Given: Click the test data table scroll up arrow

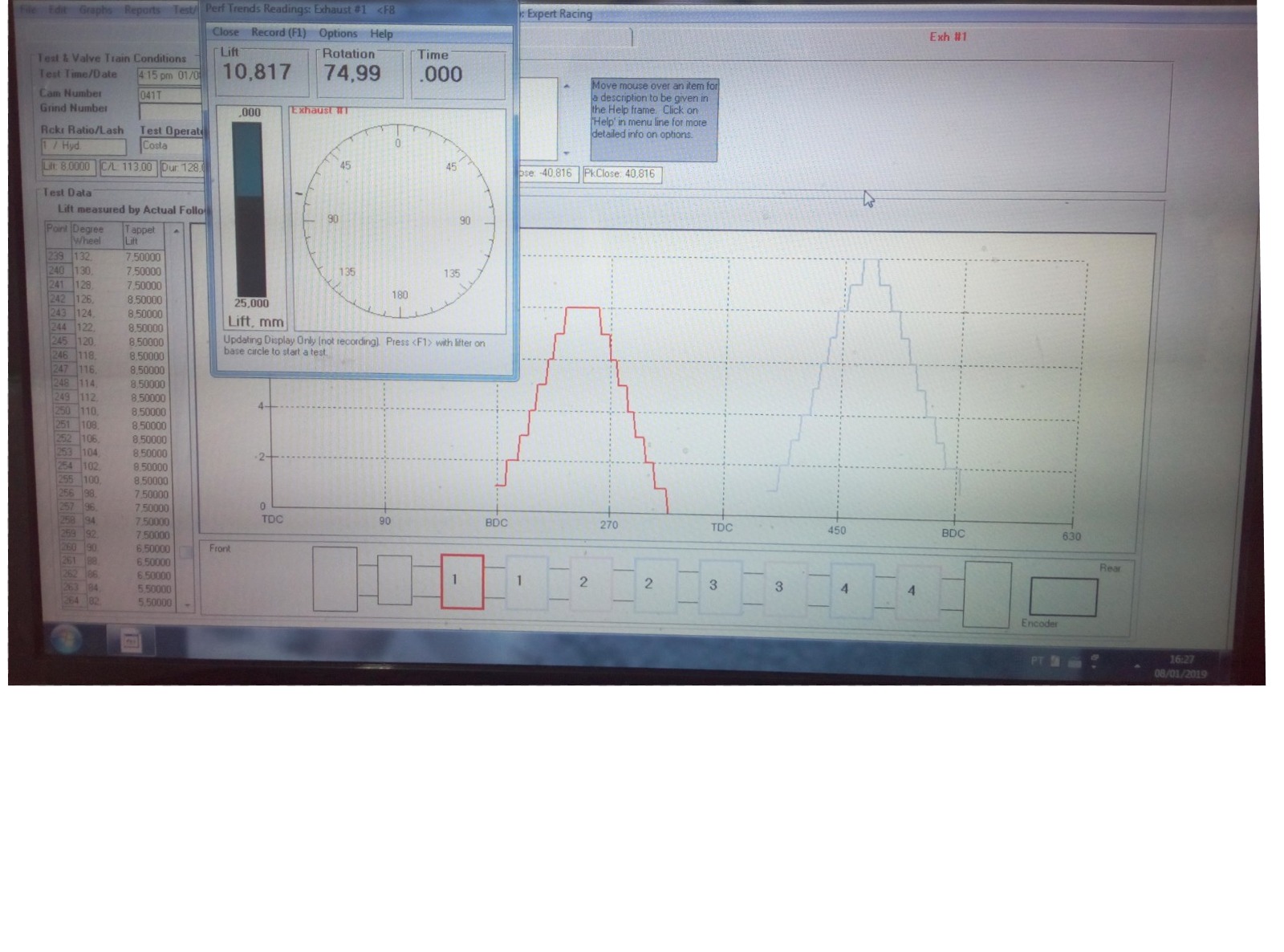Looking at the screenshot, I should [x=177, y=230].
